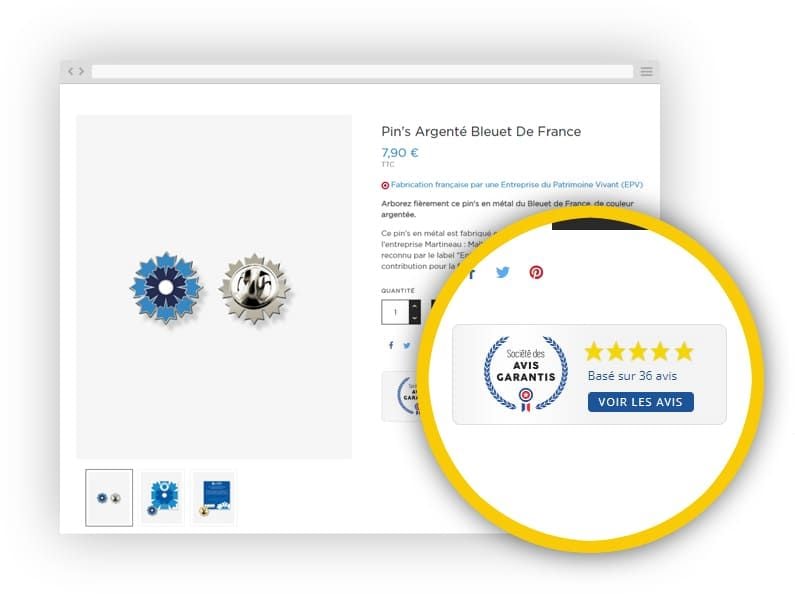Share via the small Facebook icon
Screen dimensions: 795x594
[x=391, y=345]
